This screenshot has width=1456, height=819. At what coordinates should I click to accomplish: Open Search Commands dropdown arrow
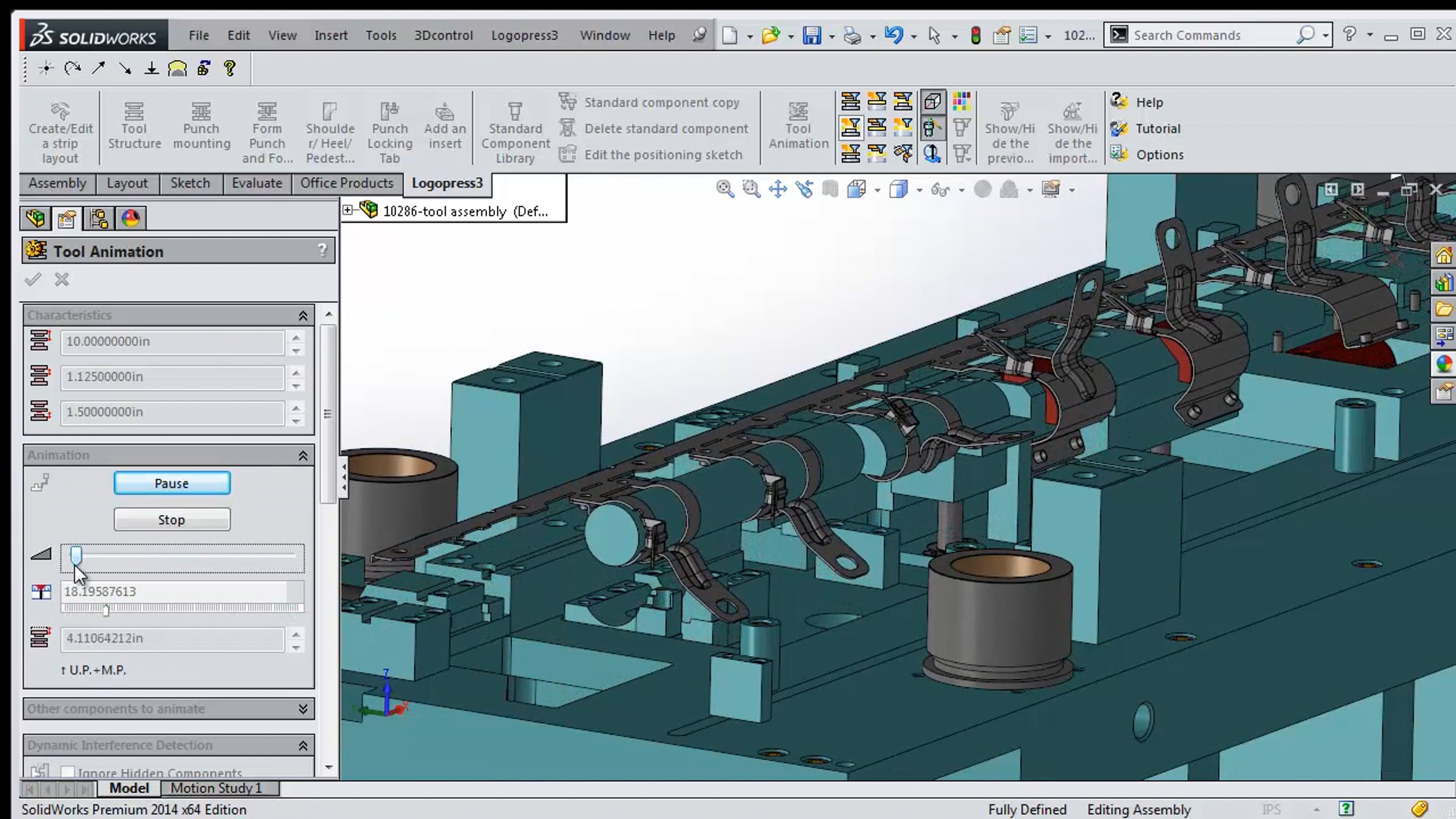click(1326, 35)
